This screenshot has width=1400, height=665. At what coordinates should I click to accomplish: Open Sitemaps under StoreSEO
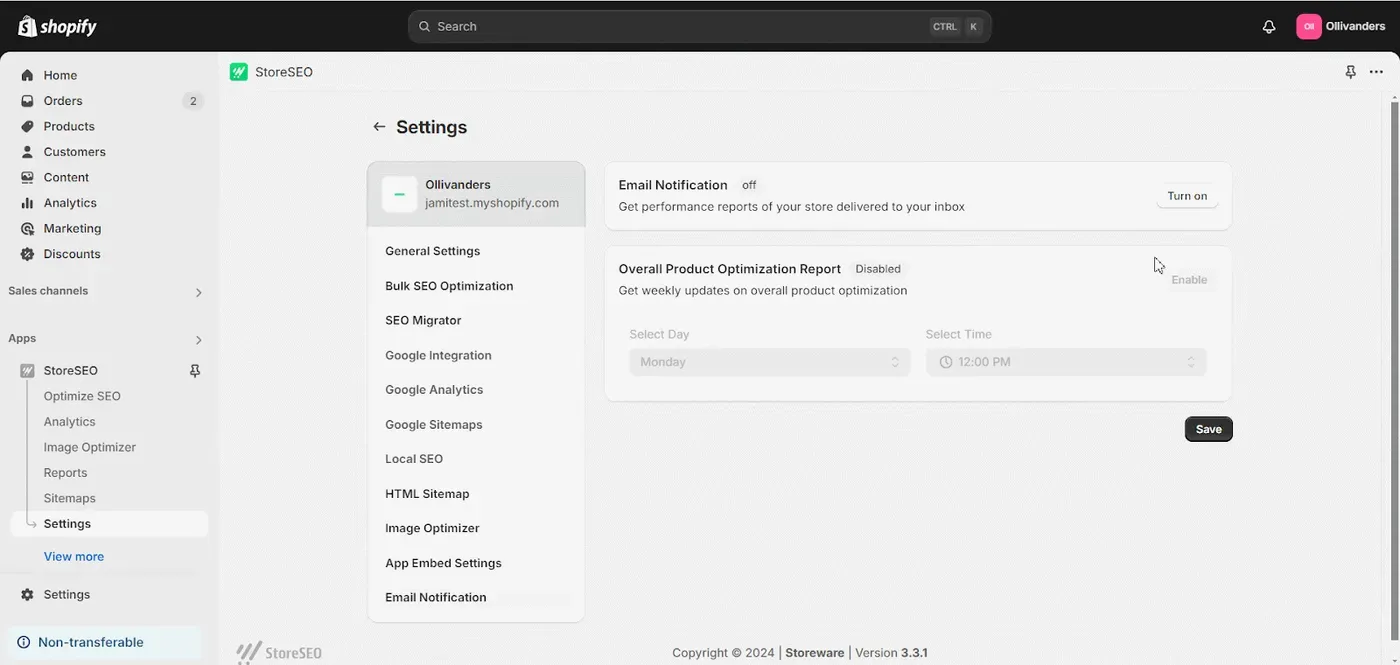tap(70, 498)
